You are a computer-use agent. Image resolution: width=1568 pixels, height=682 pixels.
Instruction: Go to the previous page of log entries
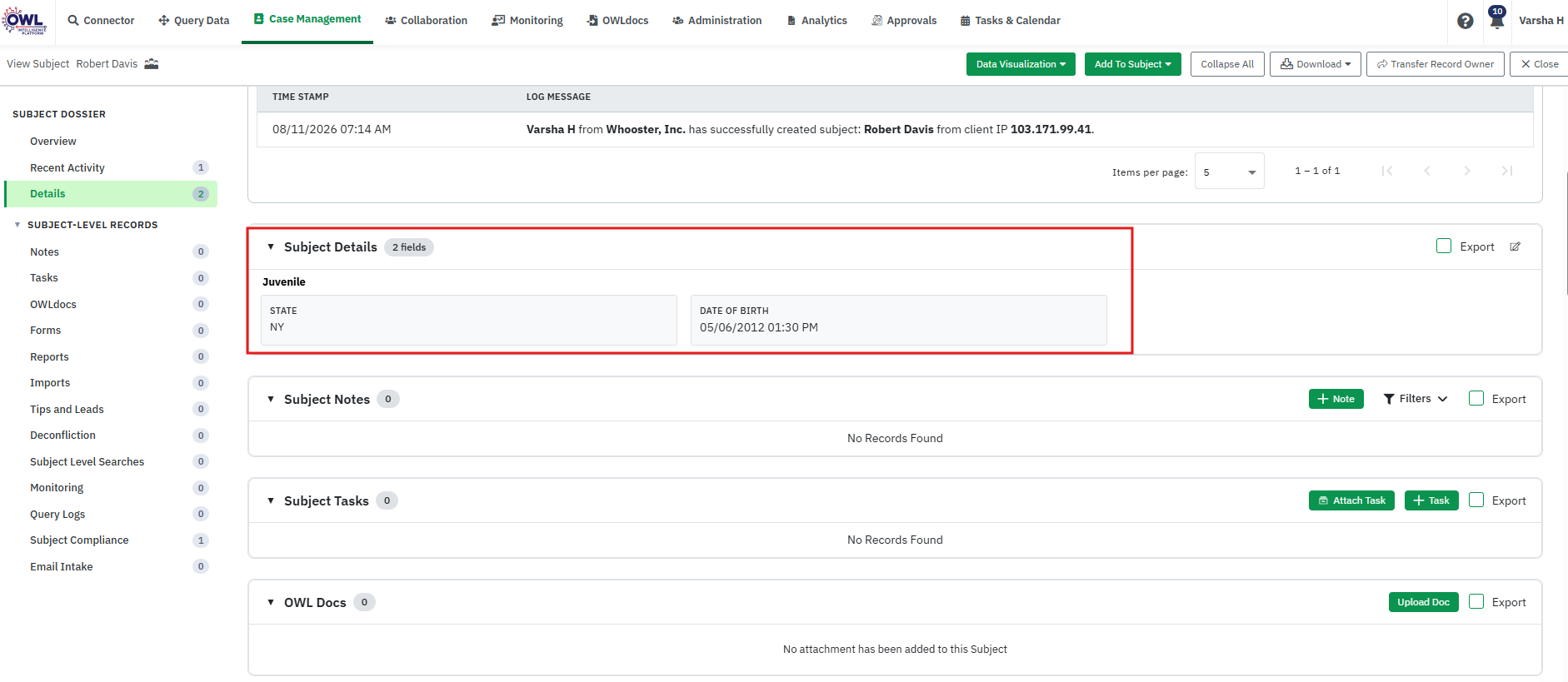1426,171
